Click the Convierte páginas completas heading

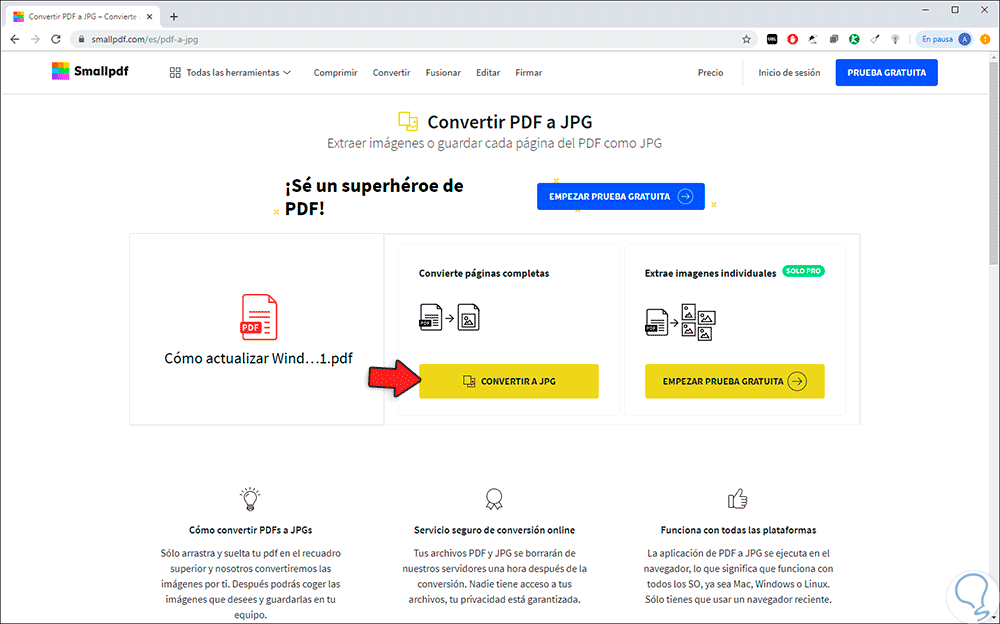tap(483, 273)
